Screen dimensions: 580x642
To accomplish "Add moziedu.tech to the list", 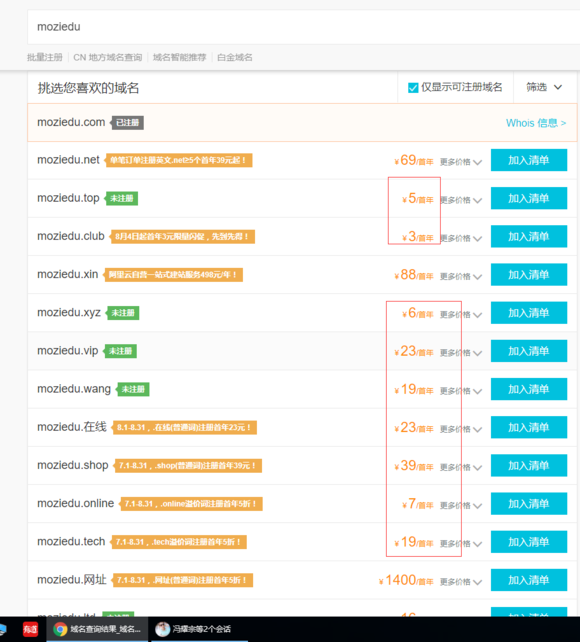I will pyautogui.click(x=529, y=542).
